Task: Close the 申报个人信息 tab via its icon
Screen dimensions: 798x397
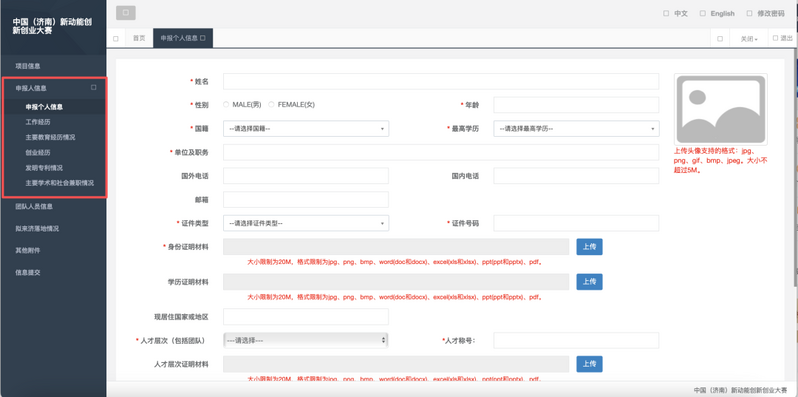Action: click(x=203, y=38)
